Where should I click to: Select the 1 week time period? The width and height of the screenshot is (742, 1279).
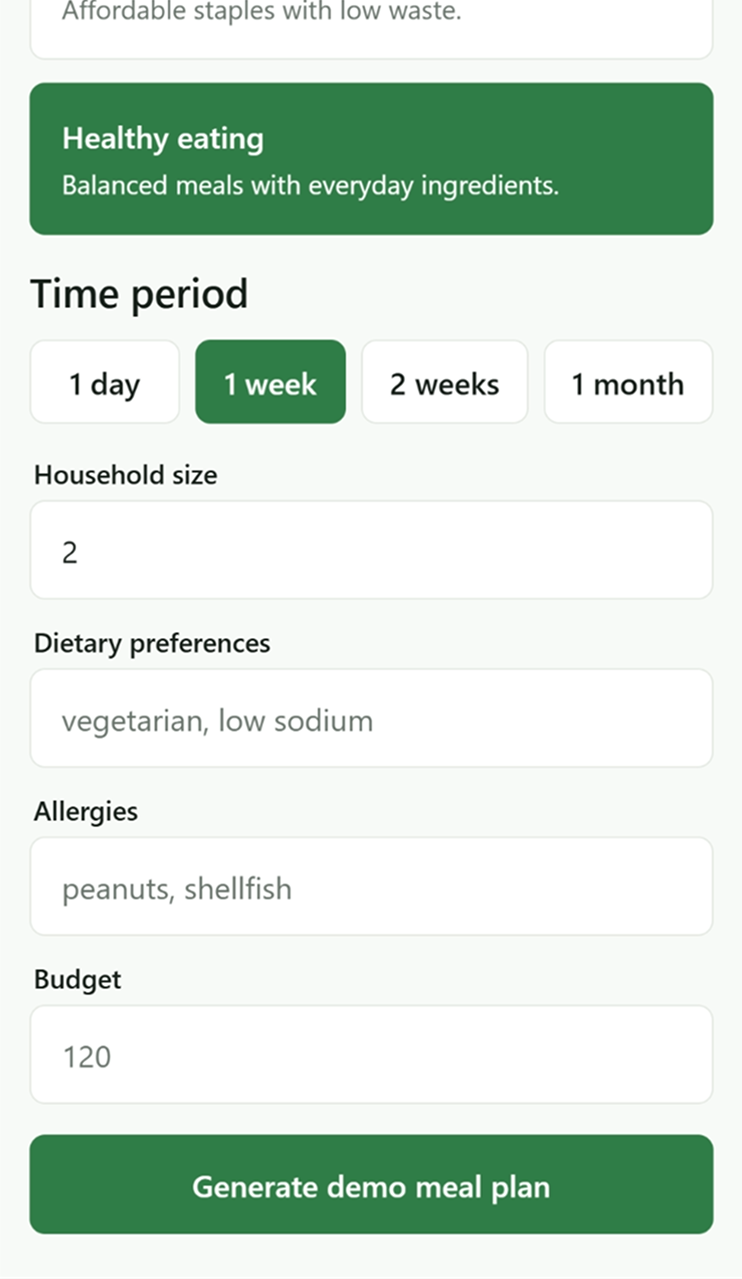(x=270, y=382)
